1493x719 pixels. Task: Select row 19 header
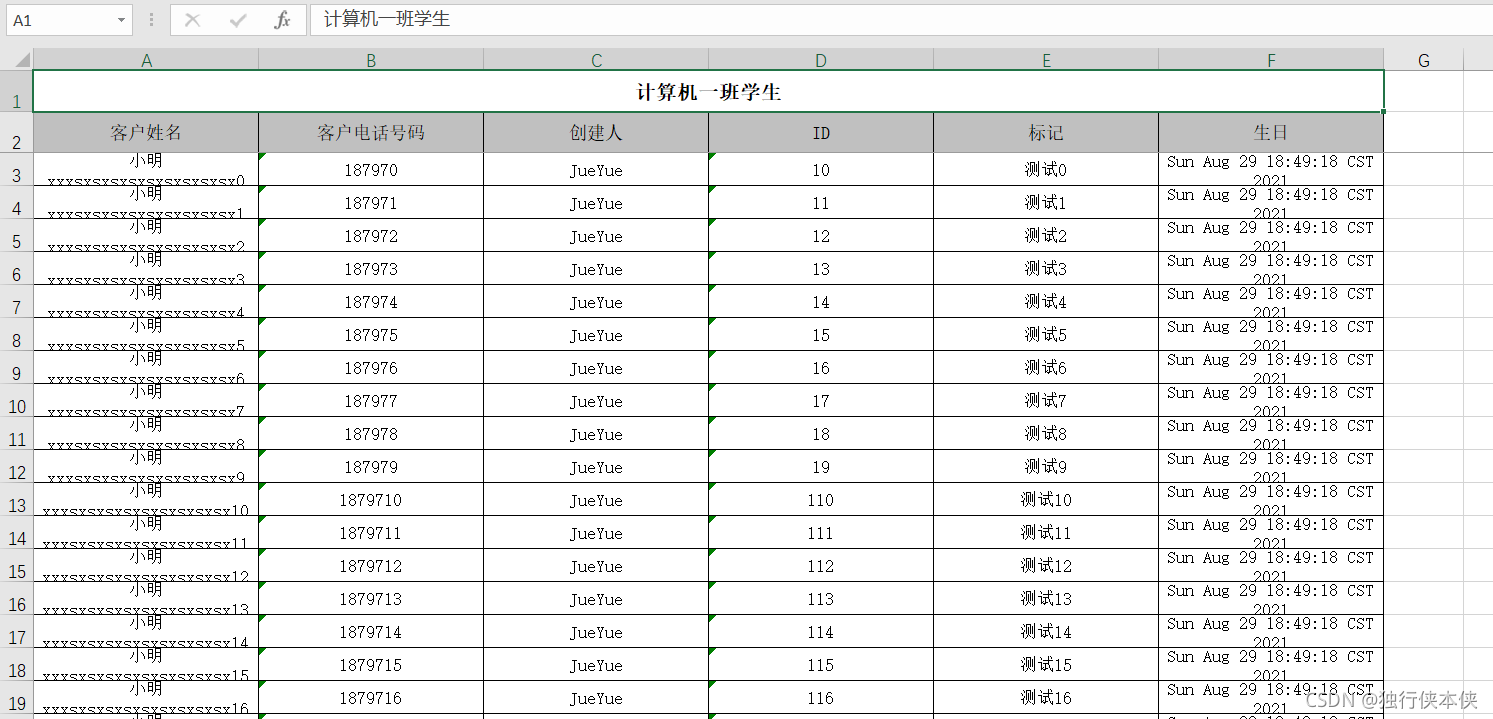[16, 697]
